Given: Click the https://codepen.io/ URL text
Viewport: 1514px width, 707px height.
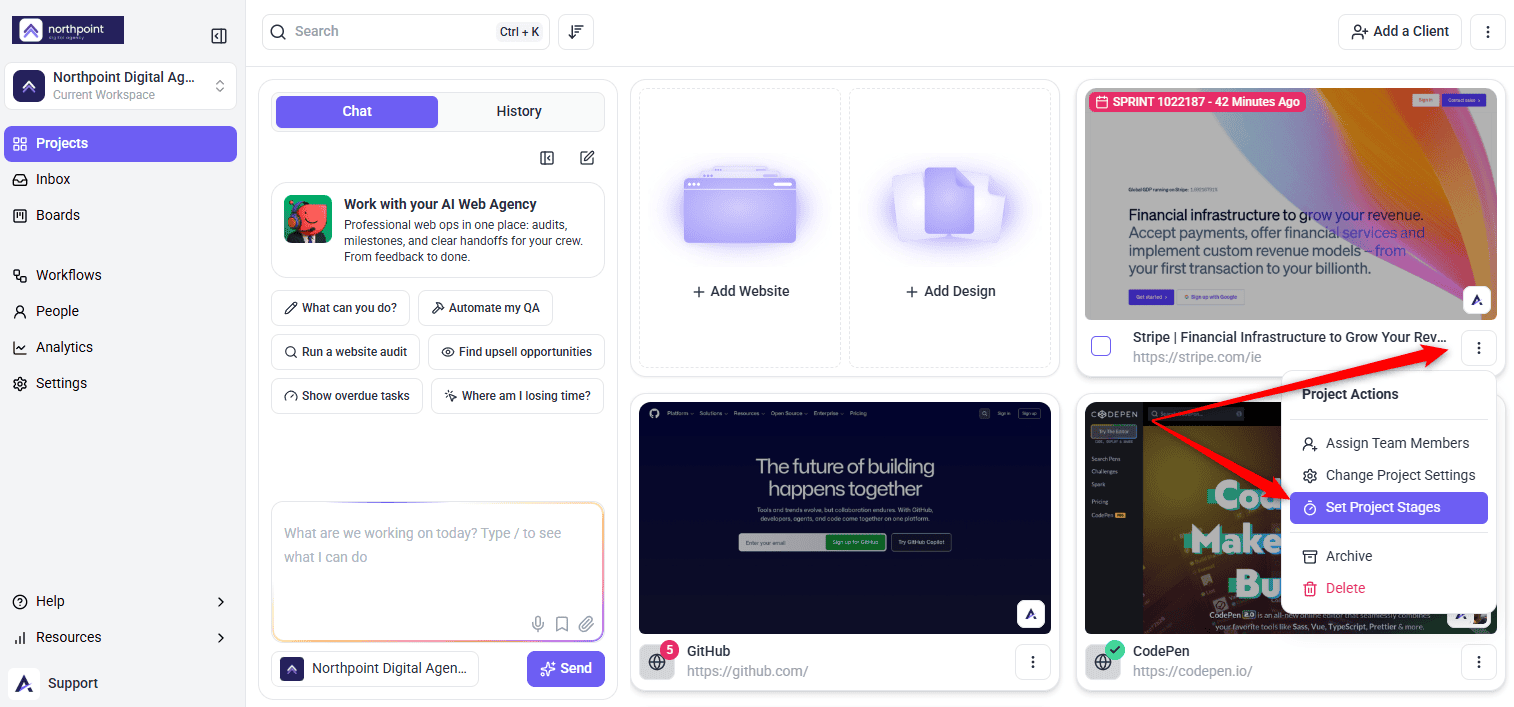Looking at the screenshot, I should coord(1192,671).
